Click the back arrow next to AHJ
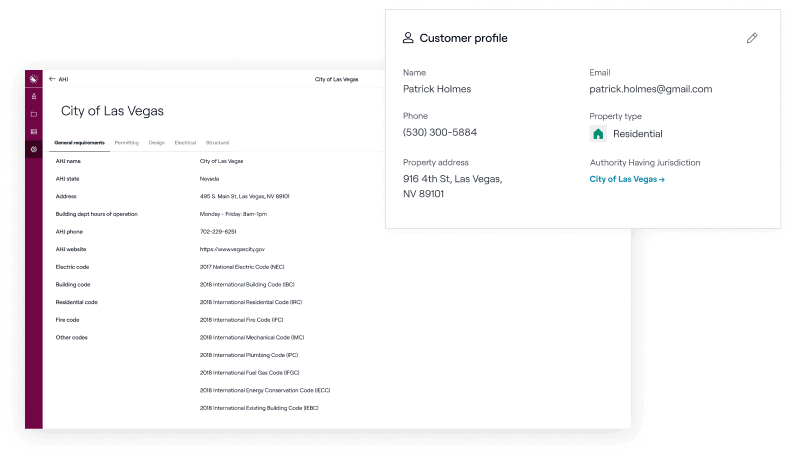This screenshot has width=795, height=458. click(52, 79)
